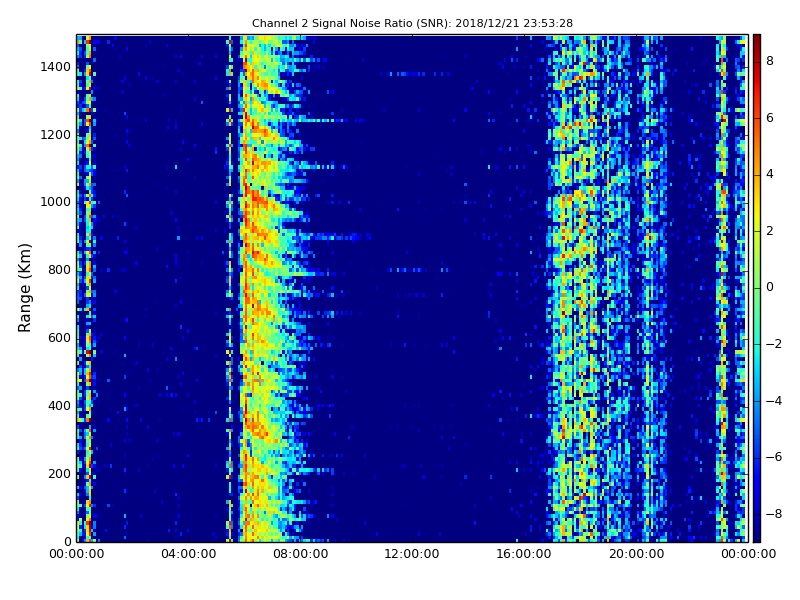Click the colorbar label 2
Image resolution: width=800 pixels, height=600 pixels.
770,231
